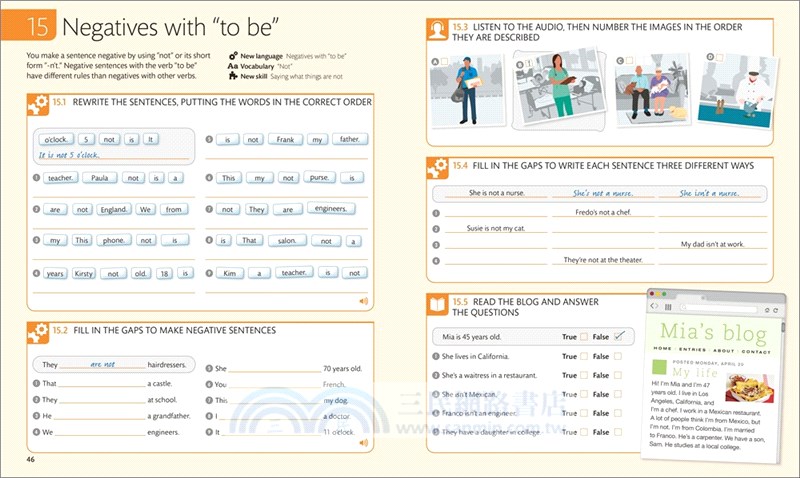
Task: Open the CONTACT tab on Mia's blog
Action: pos(757,352)
